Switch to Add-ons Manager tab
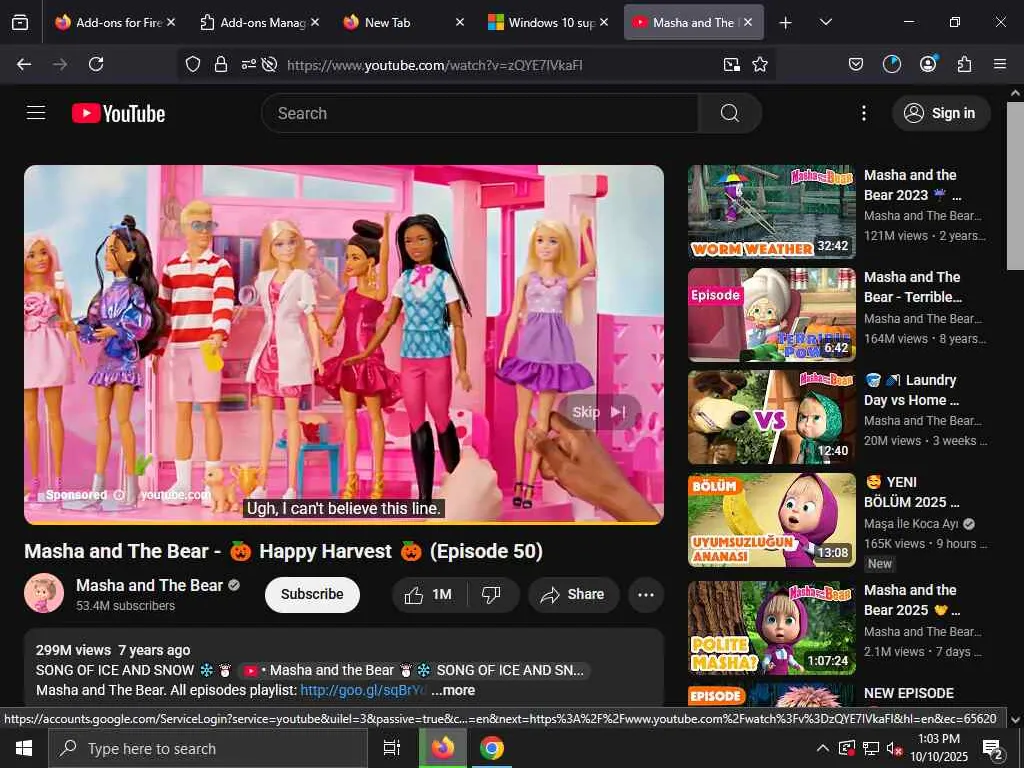Viewport: 1024px width, 768px height. click(260, 22)
